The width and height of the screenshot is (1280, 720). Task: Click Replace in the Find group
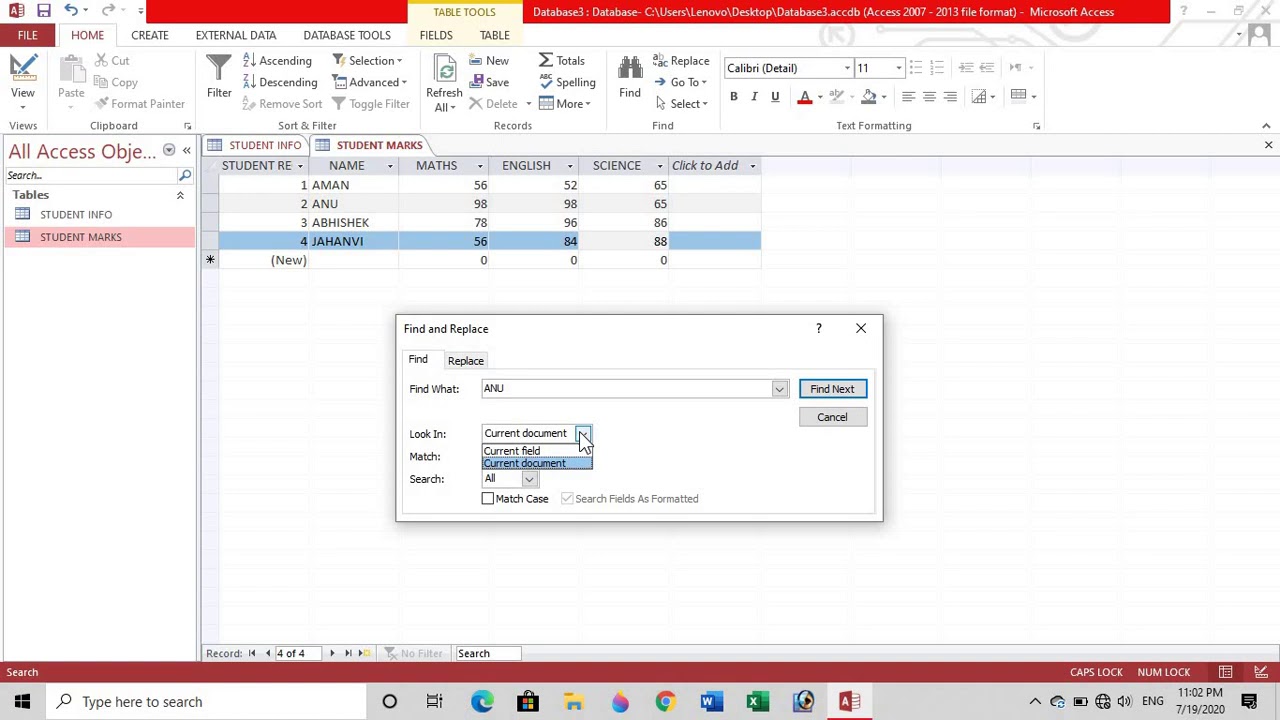[x=681, y=61]
